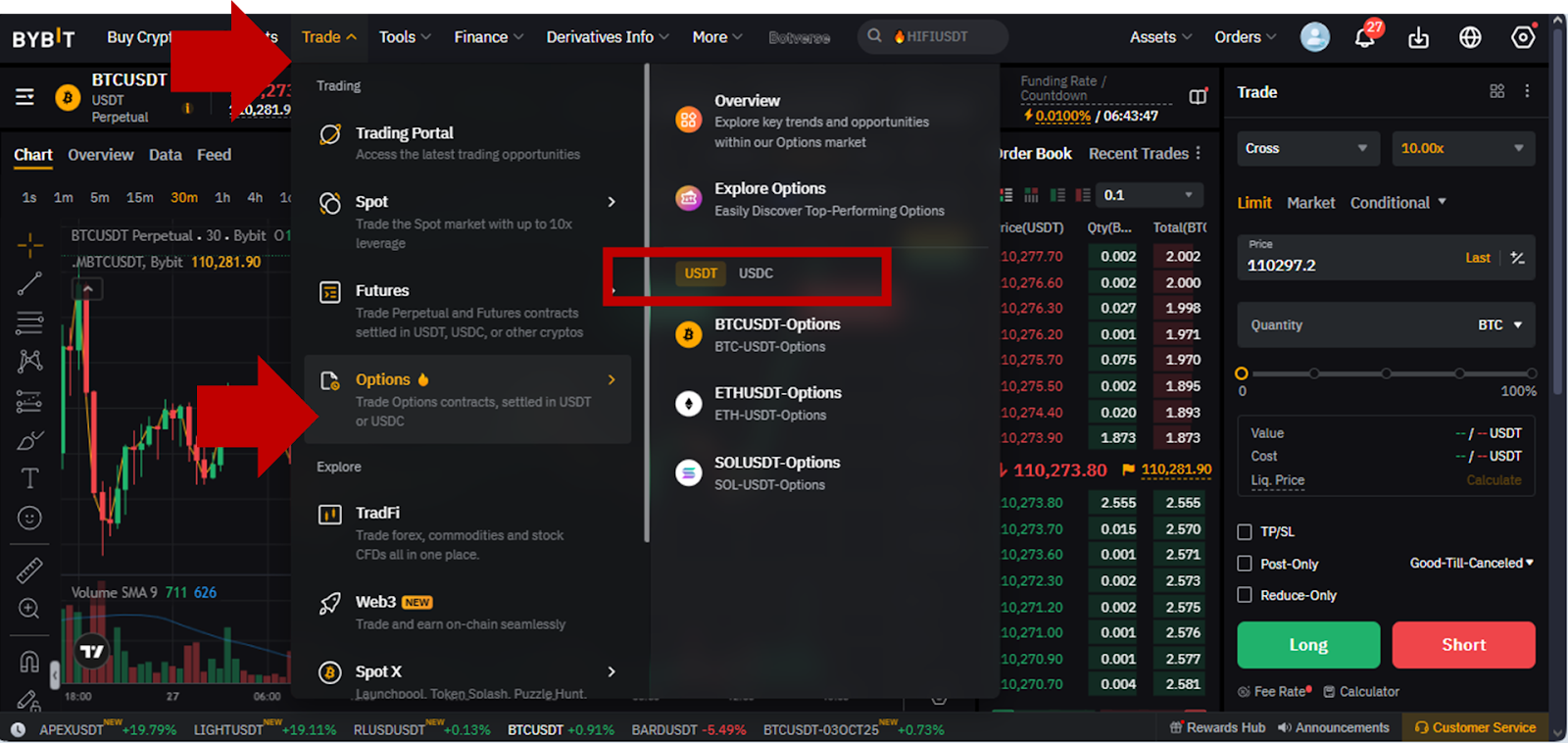Click the quantity slider handle at 0
Viewport: 1568px width, 743px height.
(x=1242, y=373)
